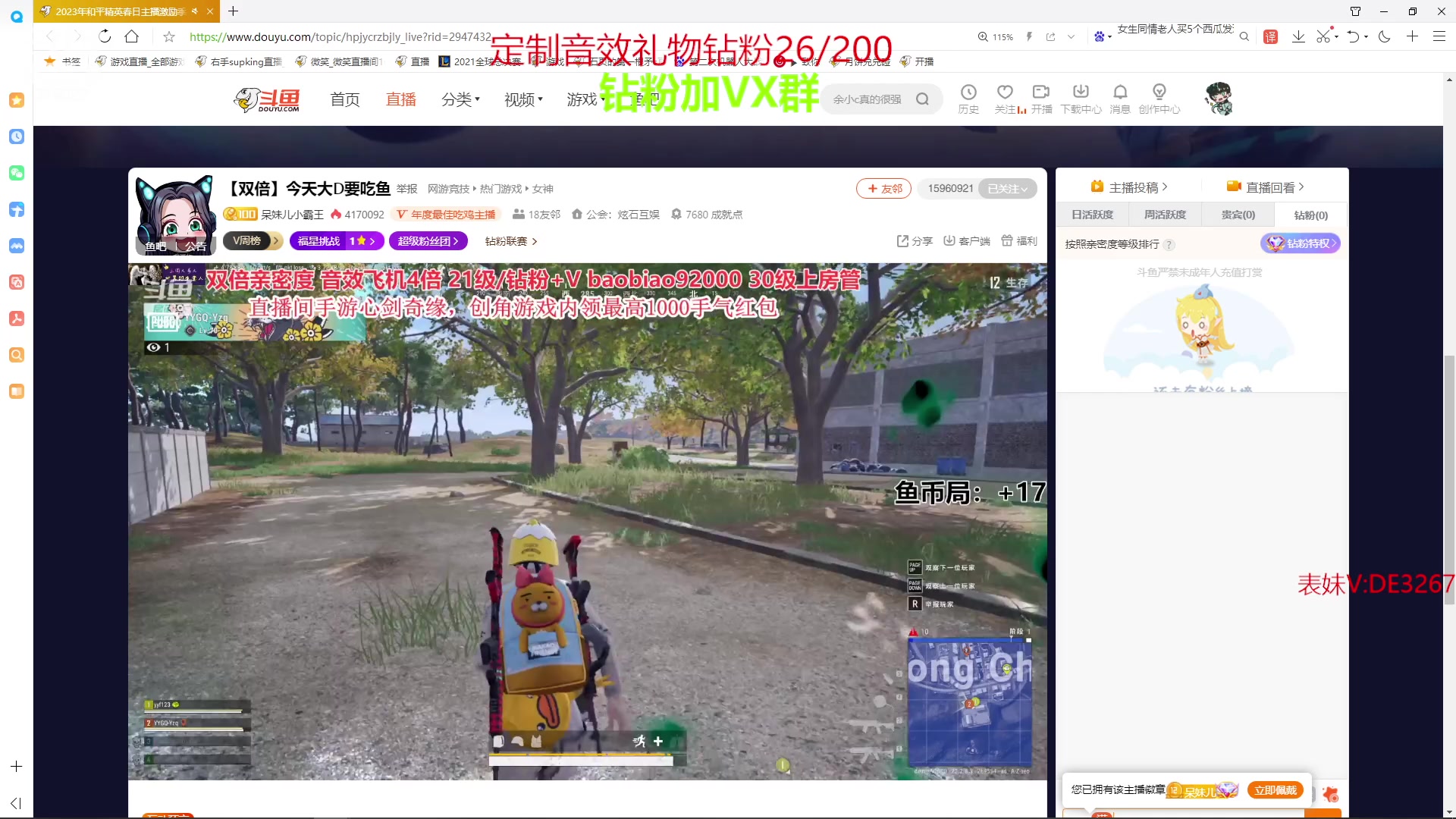The height and width of the screenshot is (819, 1456).
Task: Collapse the browser left sidebar arrow
Action: pos(16,803)
